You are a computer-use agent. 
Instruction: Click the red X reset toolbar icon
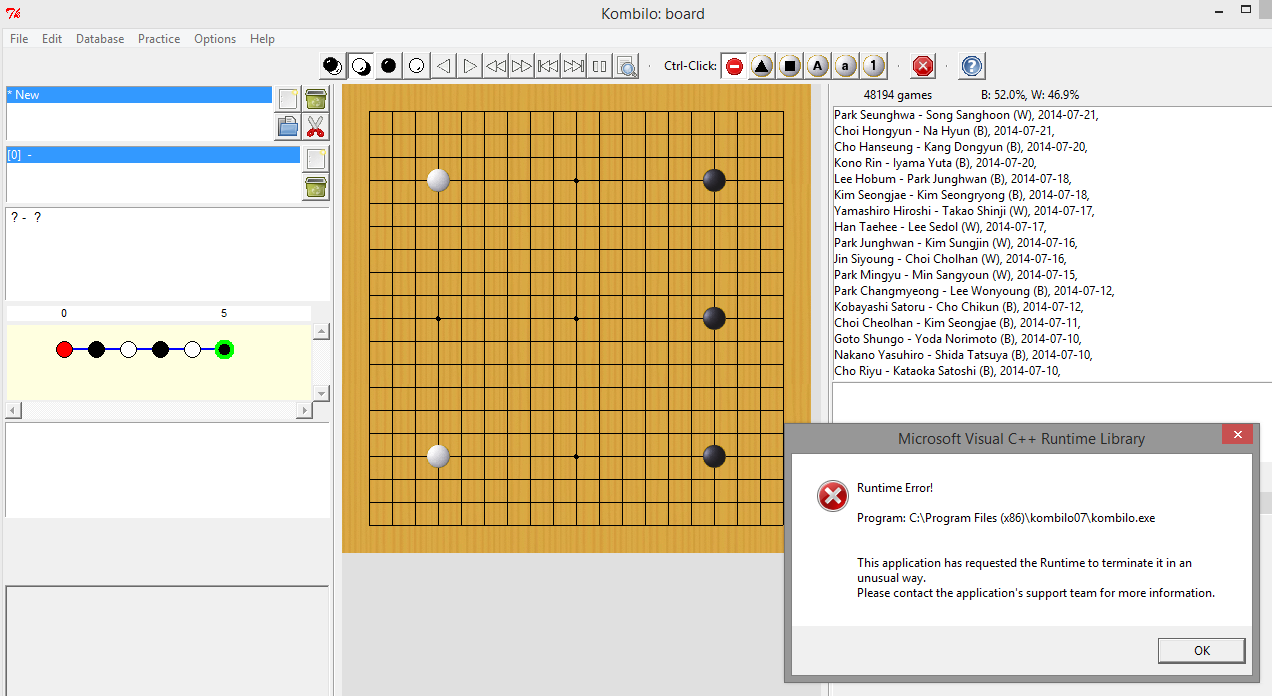923,66
